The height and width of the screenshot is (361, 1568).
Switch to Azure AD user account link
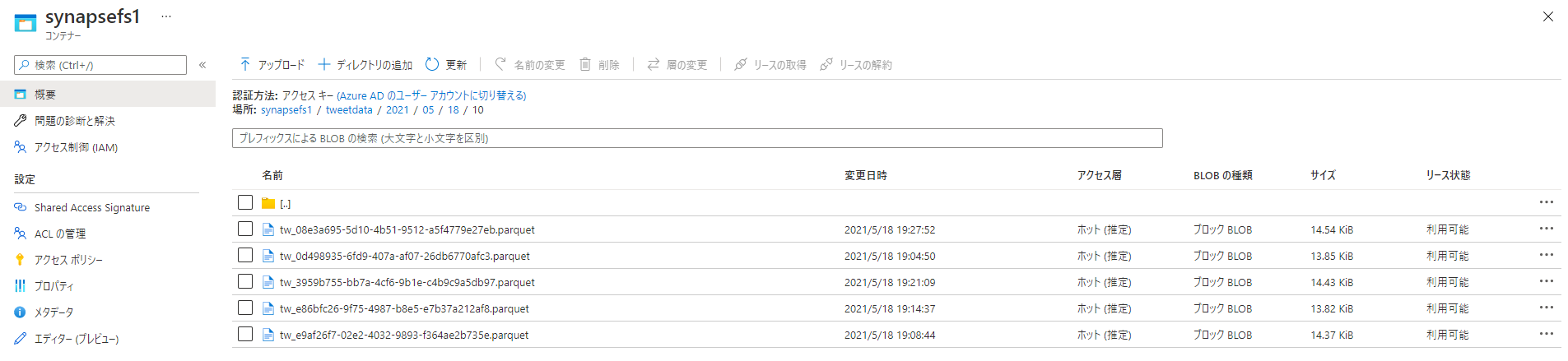[x=431, y=95]
